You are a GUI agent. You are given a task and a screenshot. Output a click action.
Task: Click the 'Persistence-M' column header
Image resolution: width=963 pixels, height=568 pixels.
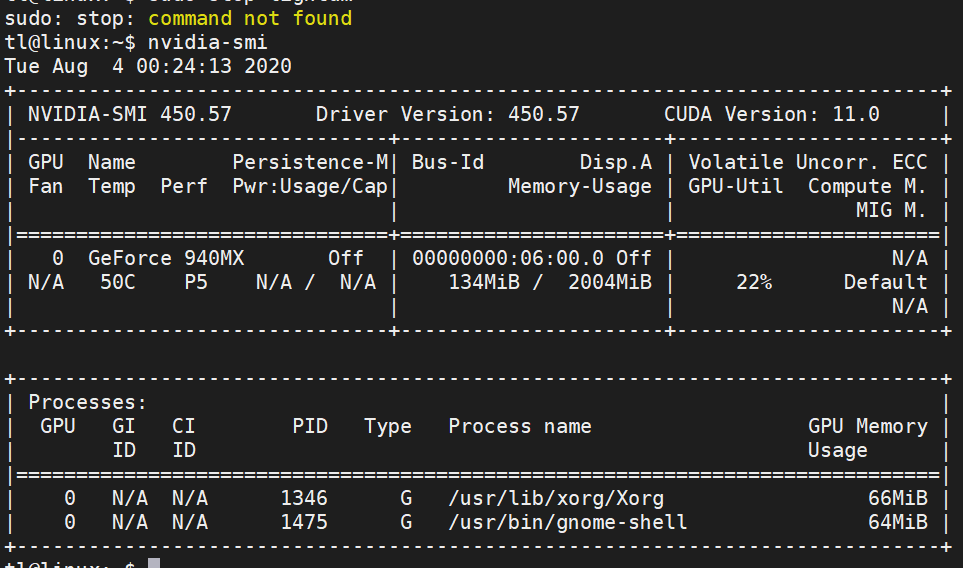(310, 162)
